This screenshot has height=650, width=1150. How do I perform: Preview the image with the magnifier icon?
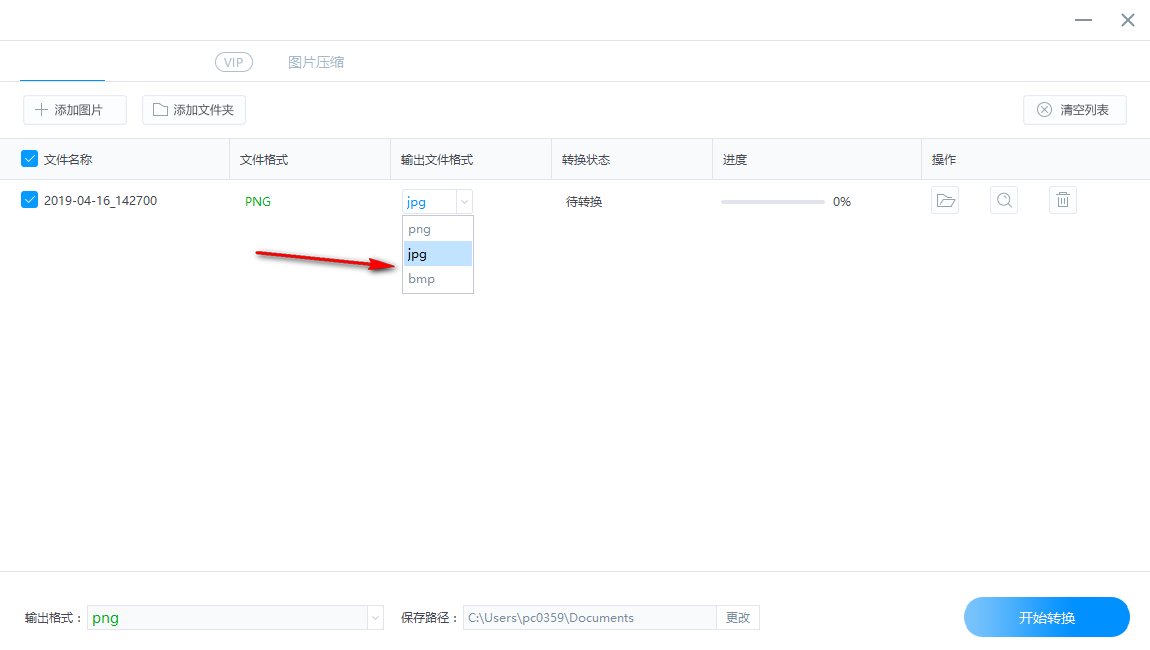pos(1004,200)
